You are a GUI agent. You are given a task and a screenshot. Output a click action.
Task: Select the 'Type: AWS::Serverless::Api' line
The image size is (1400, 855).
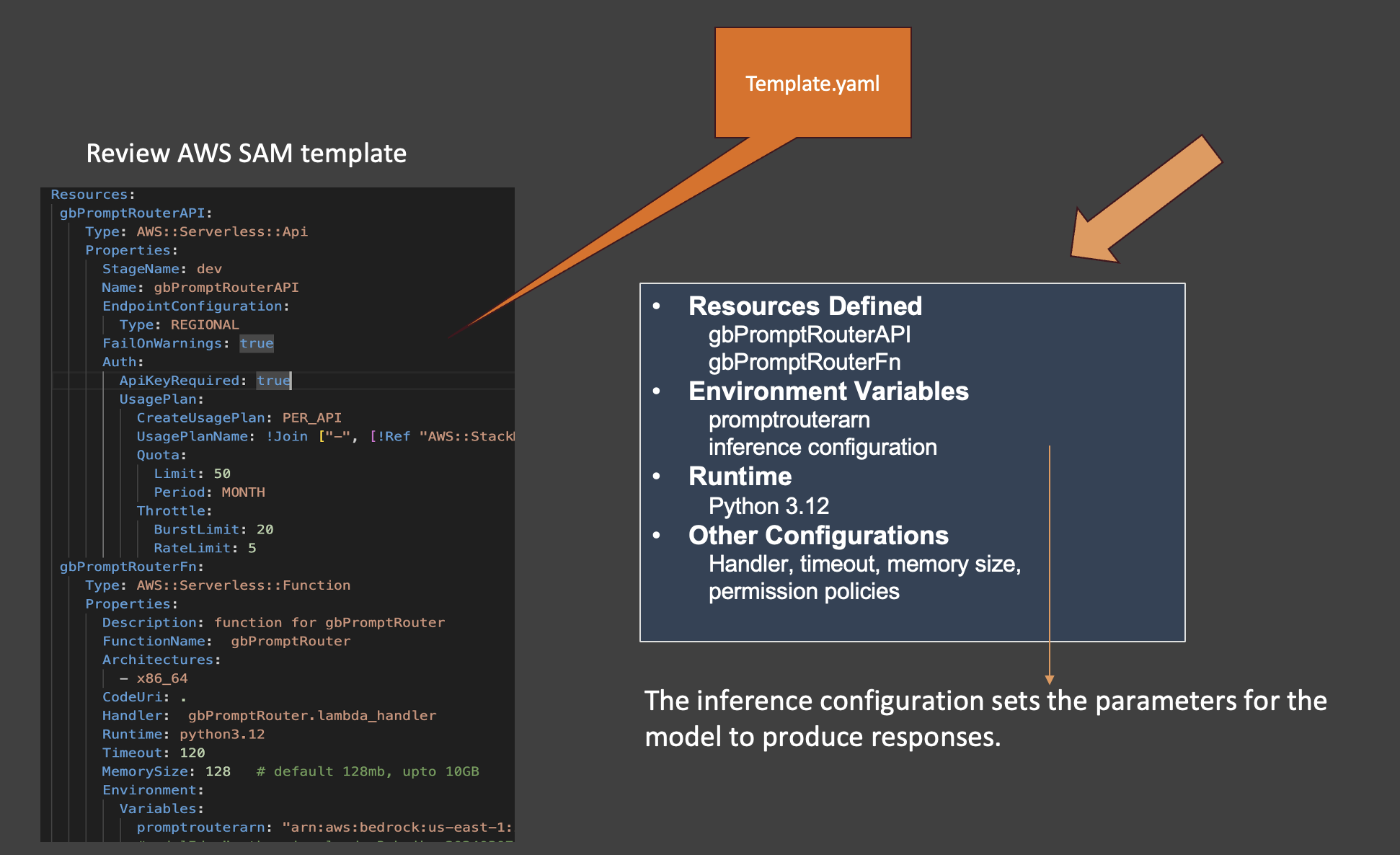pos(196,231)
